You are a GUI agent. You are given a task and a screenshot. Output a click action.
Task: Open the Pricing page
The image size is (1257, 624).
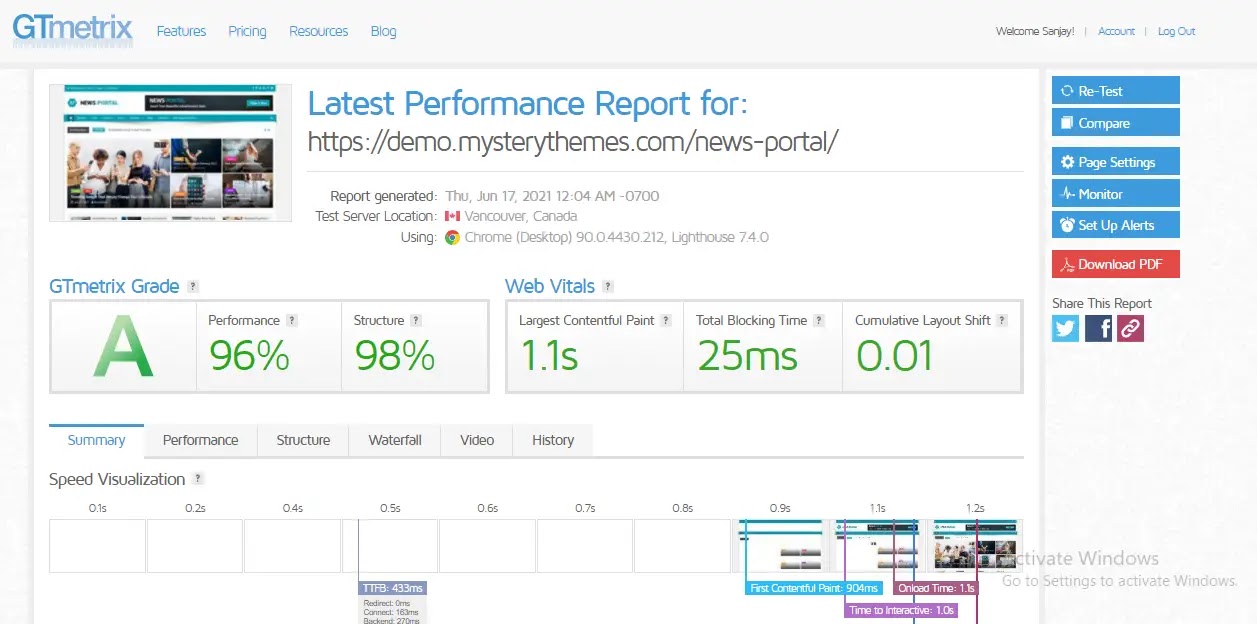click(247, 31)
